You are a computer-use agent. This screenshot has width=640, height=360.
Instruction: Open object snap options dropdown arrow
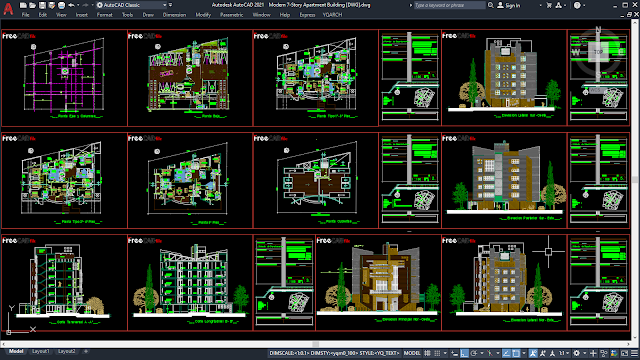(x=524, y=353)
